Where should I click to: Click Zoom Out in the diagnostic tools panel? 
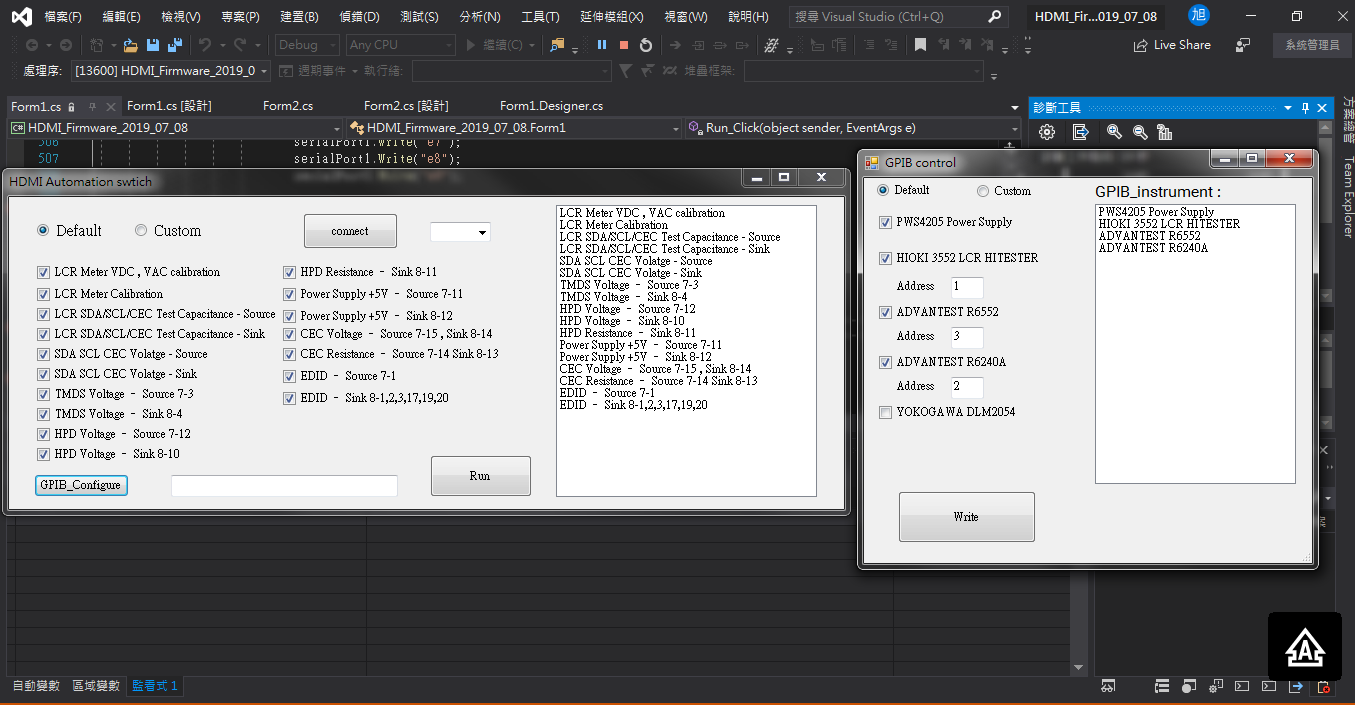tap(1139, 132)
